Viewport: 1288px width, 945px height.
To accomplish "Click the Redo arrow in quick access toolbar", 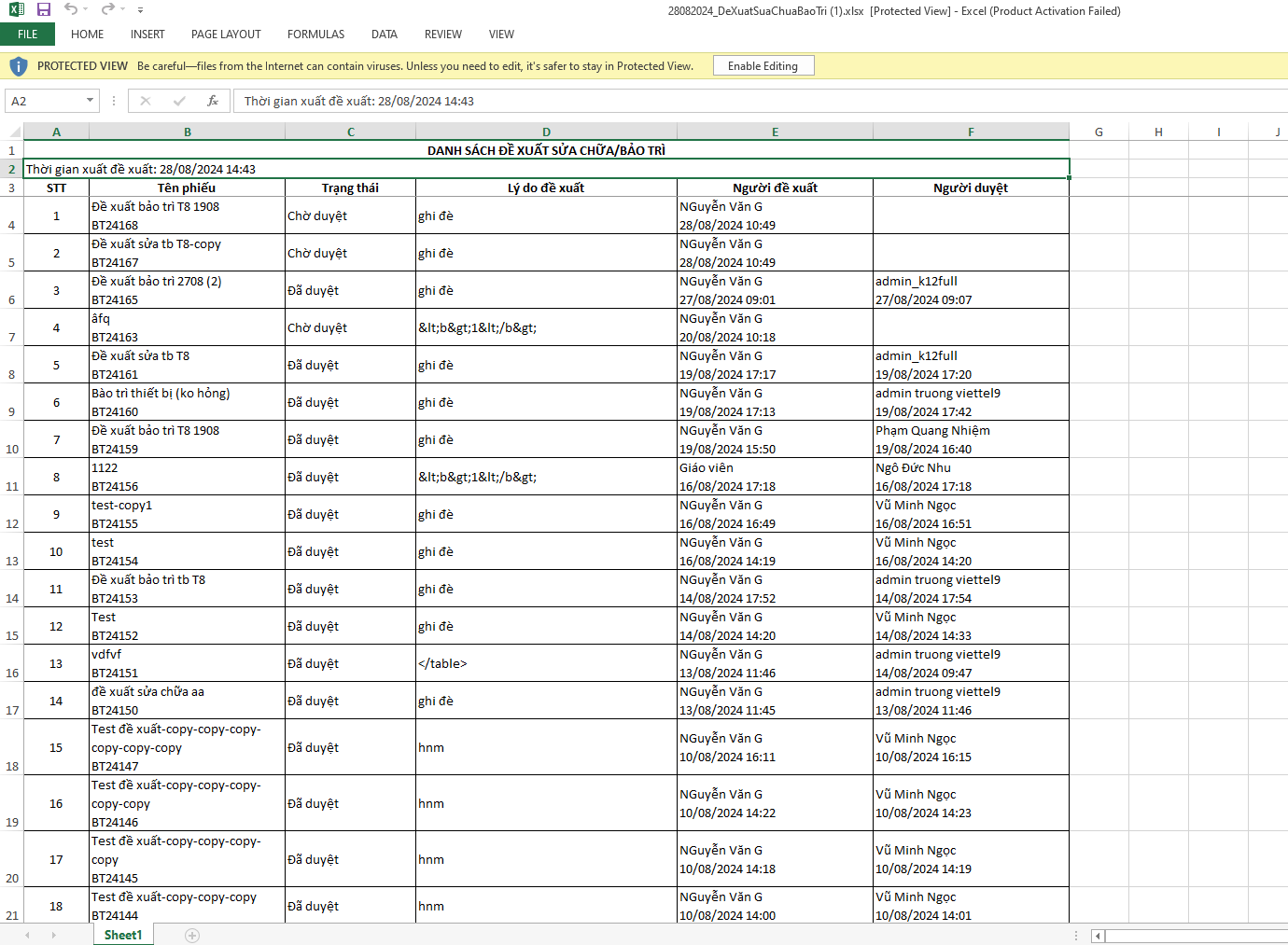I will click(x=107, y=9).
